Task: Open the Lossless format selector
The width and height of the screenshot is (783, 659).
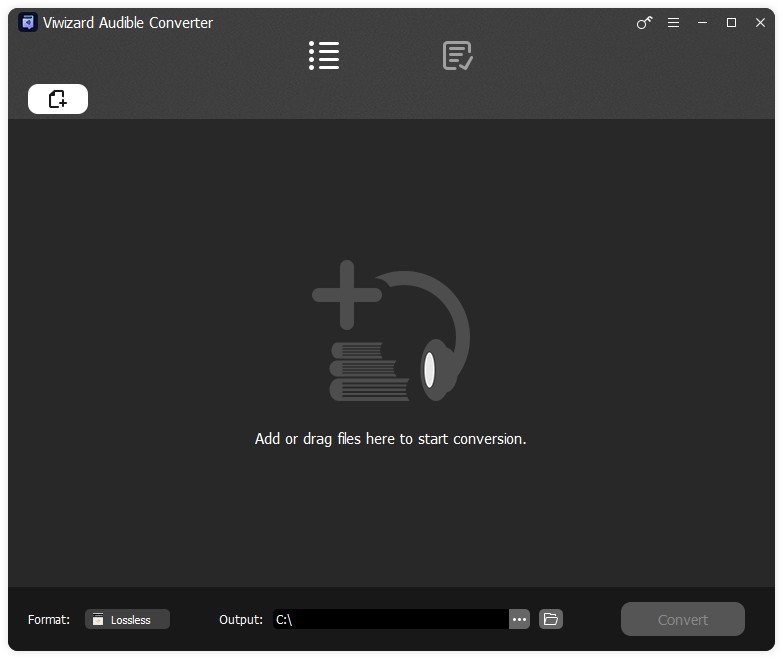Action: coord(127,619)
